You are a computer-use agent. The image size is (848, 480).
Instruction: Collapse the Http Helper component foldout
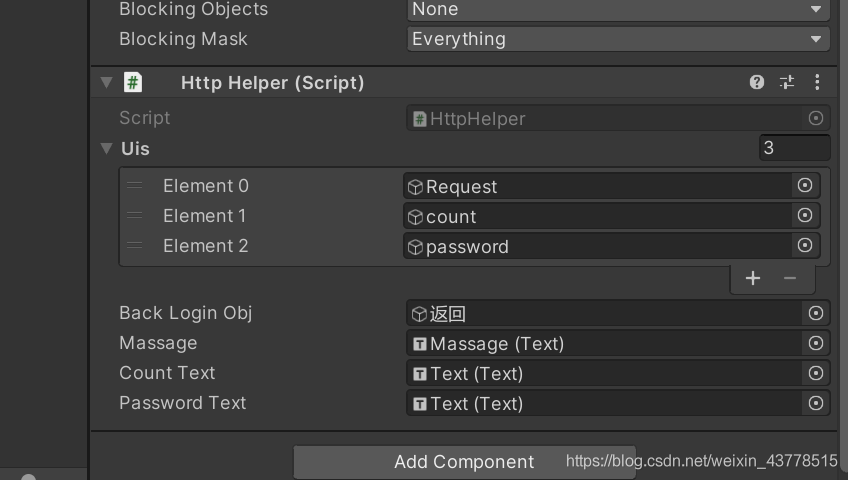[x=107, y=83]
